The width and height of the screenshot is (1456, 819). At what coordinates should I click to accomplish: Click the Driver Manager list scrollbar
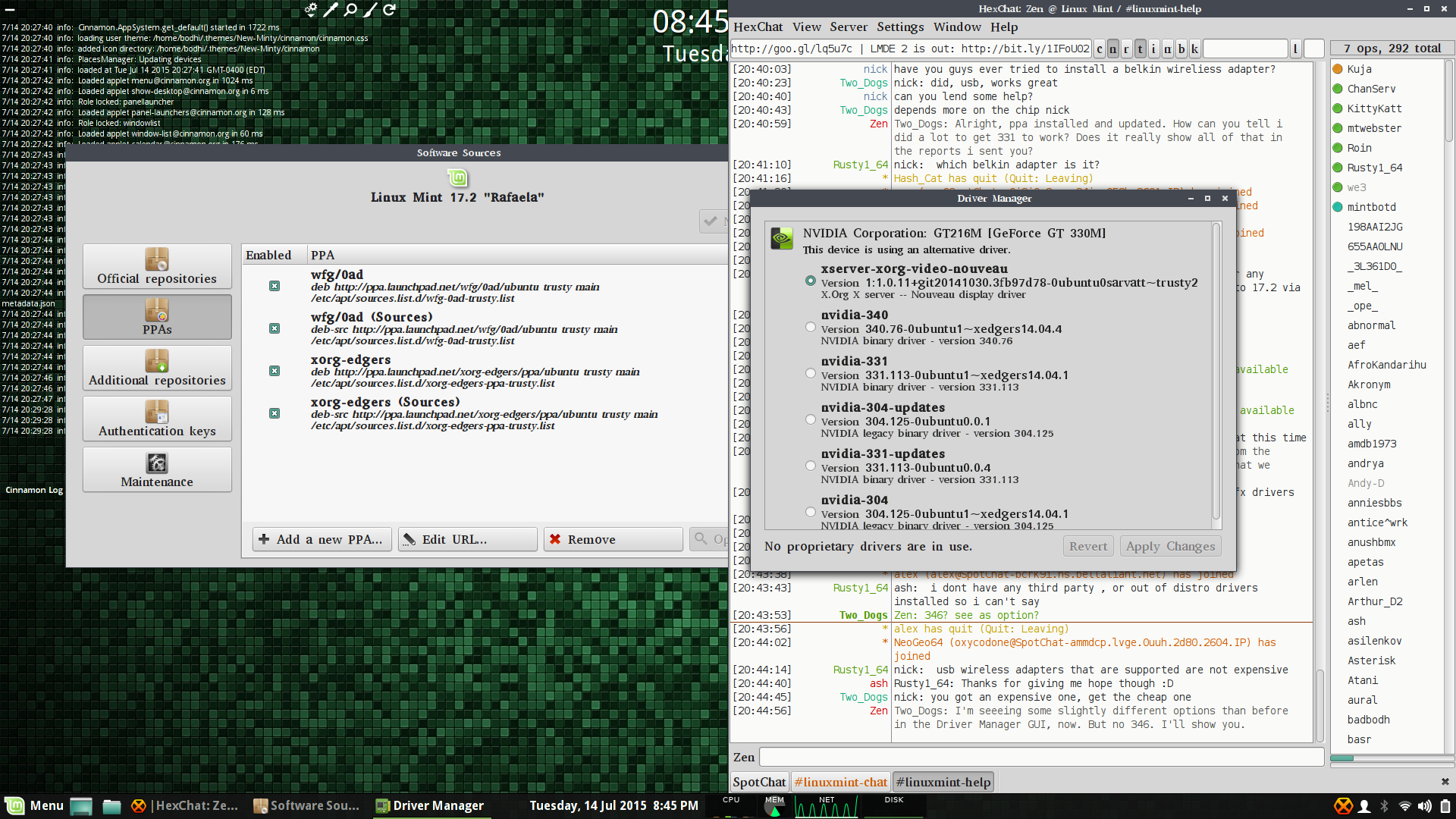(x=1216, y=372)
